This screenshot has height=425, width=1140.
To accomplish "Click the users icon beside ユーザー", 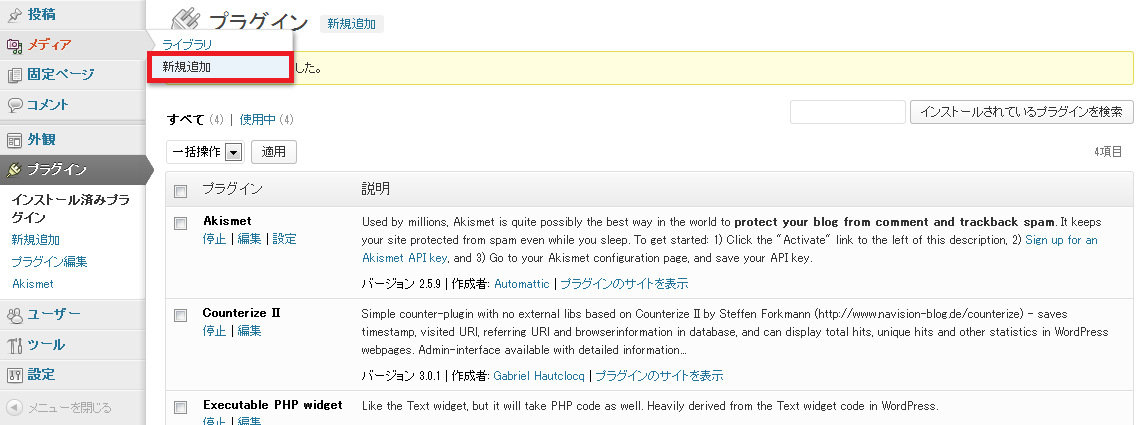I will point(15,315).
